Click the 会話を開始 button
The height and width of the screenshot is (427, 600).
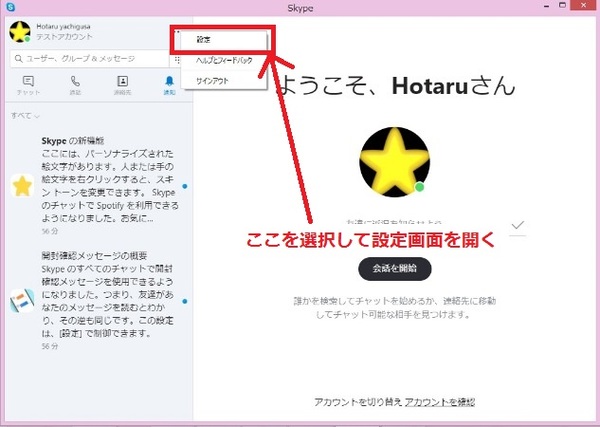click(x=395, y=269)
